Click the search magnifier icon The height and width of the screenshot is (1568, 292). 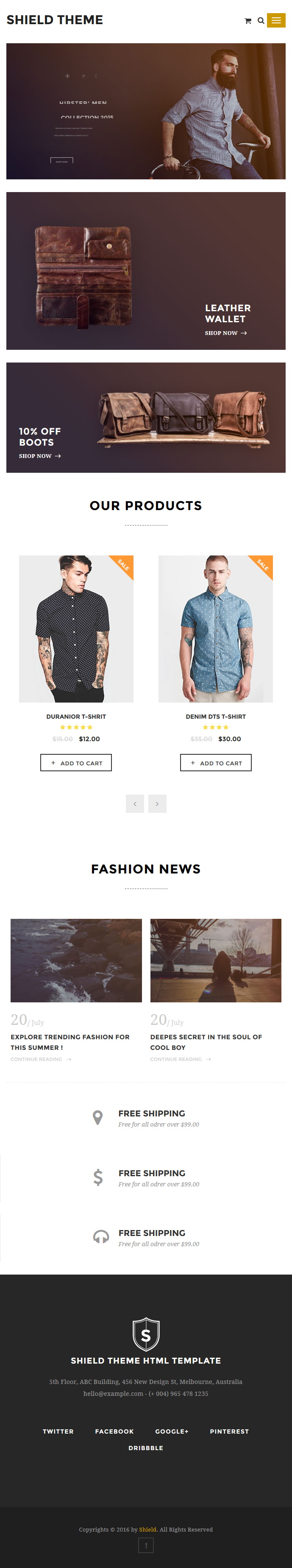261,21
